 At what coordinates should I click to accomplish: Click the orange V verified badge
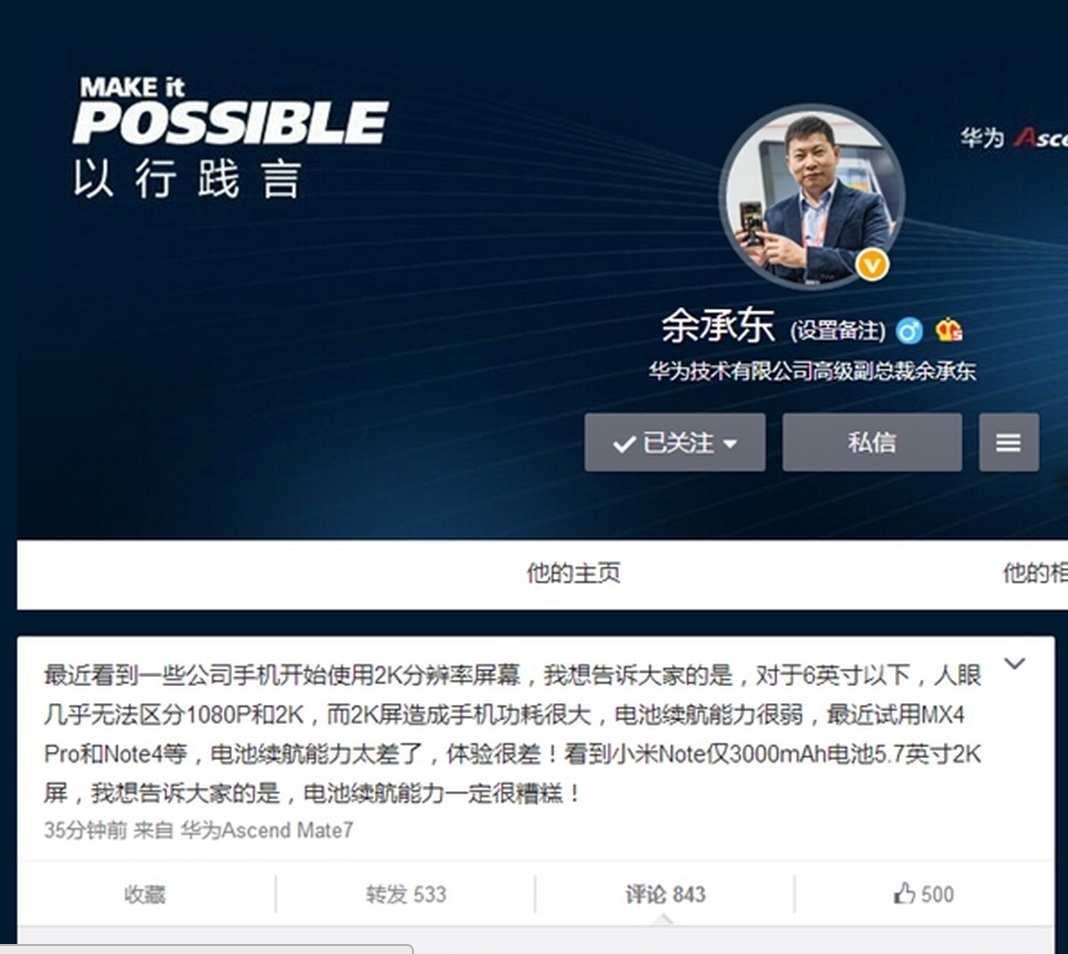point(872,264)
